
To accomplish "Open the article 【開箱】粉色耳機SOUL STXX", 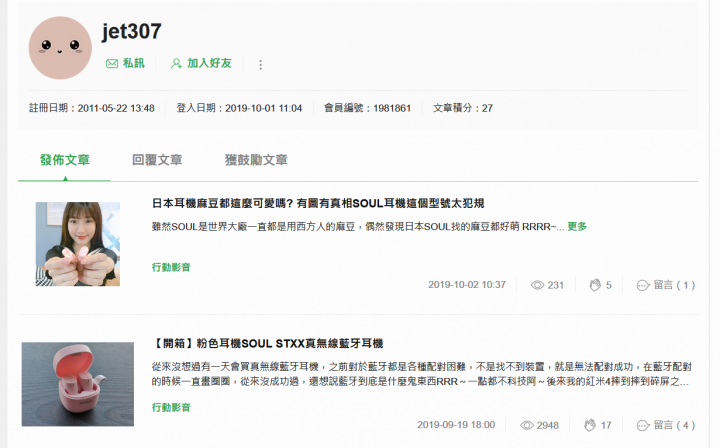I will (267, 343).
